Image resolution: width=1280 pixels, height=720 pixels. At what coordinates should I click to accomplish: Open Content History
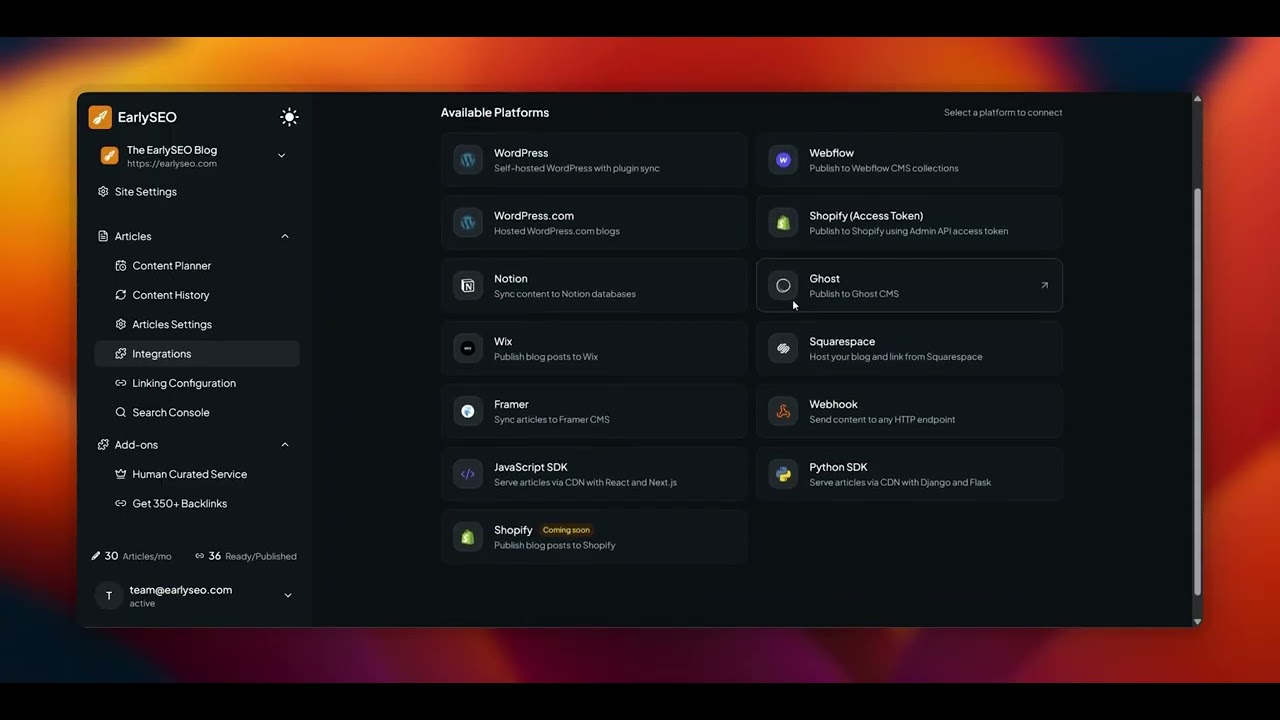click(170, 295)
